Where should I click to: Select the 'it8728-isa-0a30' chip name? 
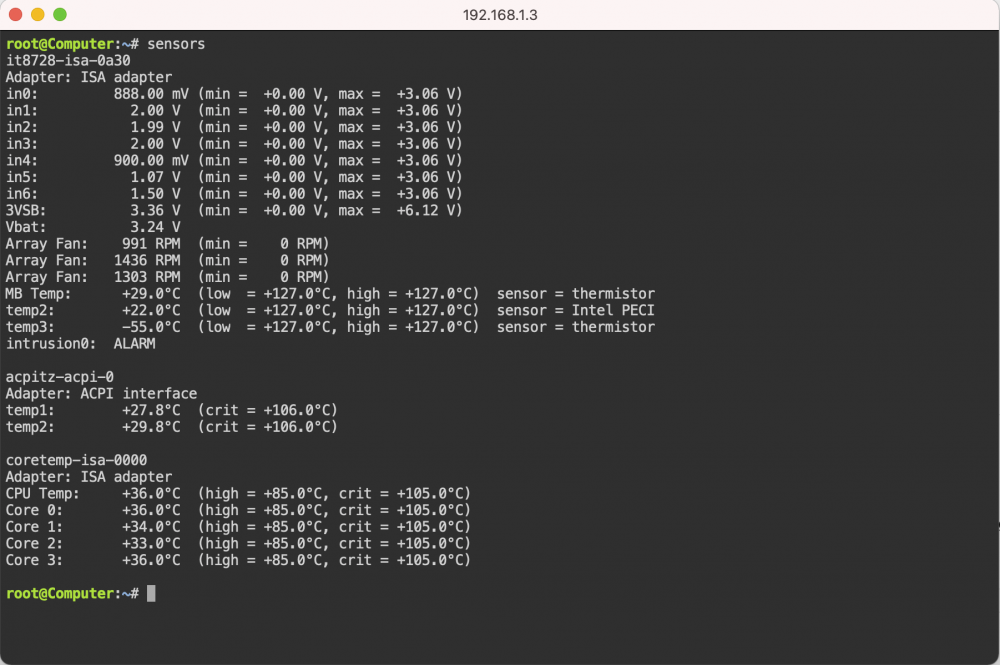[68, 61]
